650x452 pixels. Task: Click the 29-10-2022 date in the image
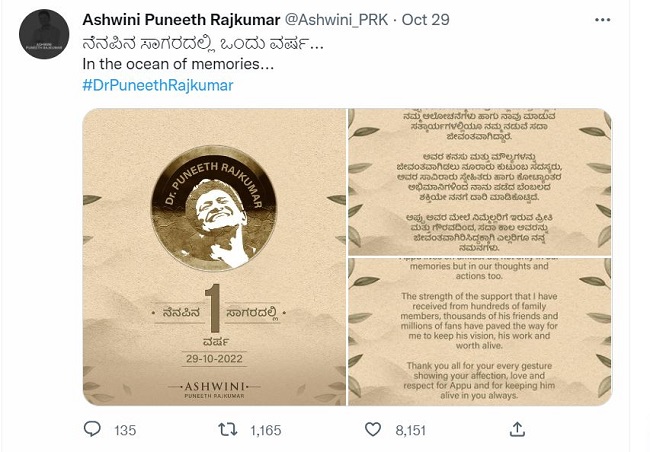pos(213,357)
